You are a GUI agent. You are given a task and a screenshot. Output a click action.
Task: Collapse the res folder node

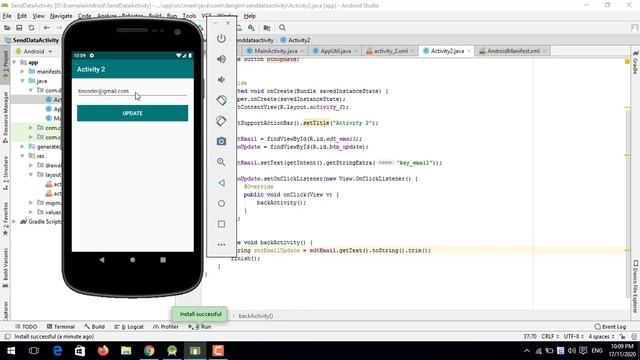coord(22,156)
